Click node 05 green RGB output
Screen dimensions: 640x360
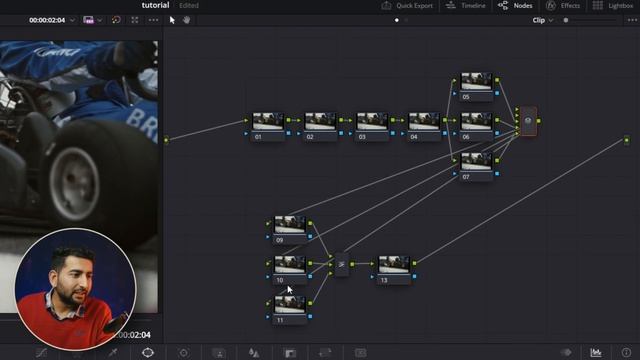(497, 80)
